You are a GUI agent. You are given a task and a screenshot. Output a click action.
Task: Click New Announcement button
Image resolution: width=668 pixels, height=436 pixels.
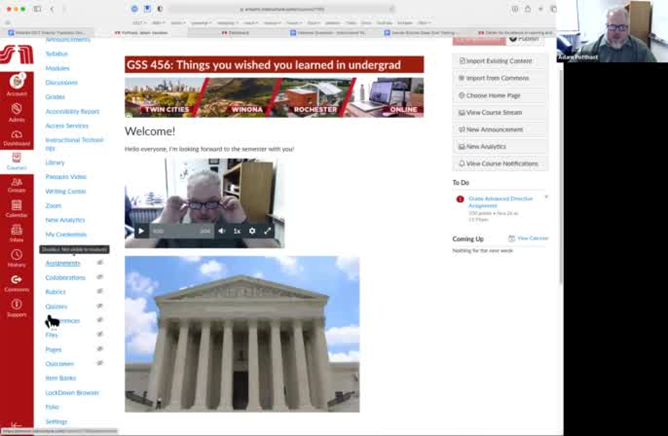500,130
